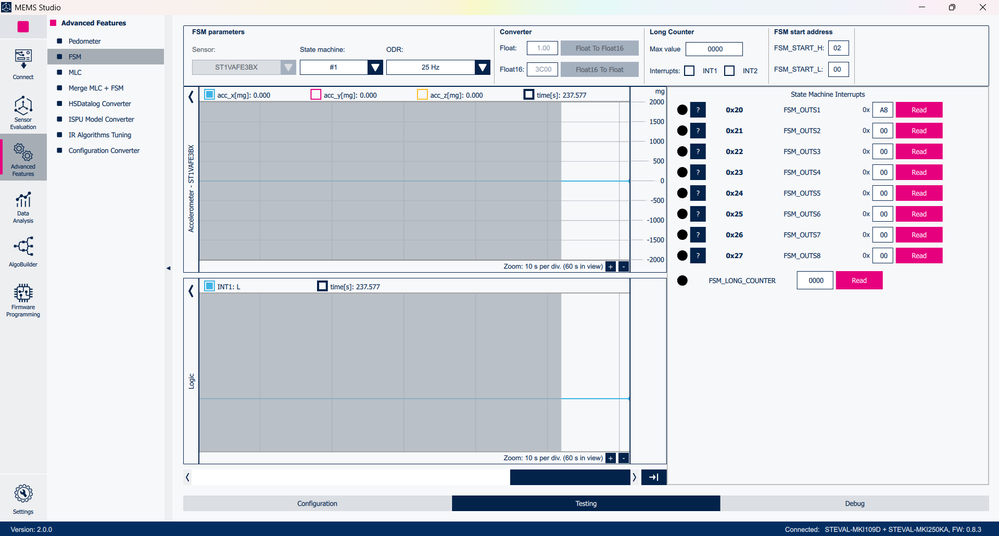Toggle acc_x[mg] trace checkbox
Image resolution: width=999 pixels, height=536 pixels.
(209, 94)
